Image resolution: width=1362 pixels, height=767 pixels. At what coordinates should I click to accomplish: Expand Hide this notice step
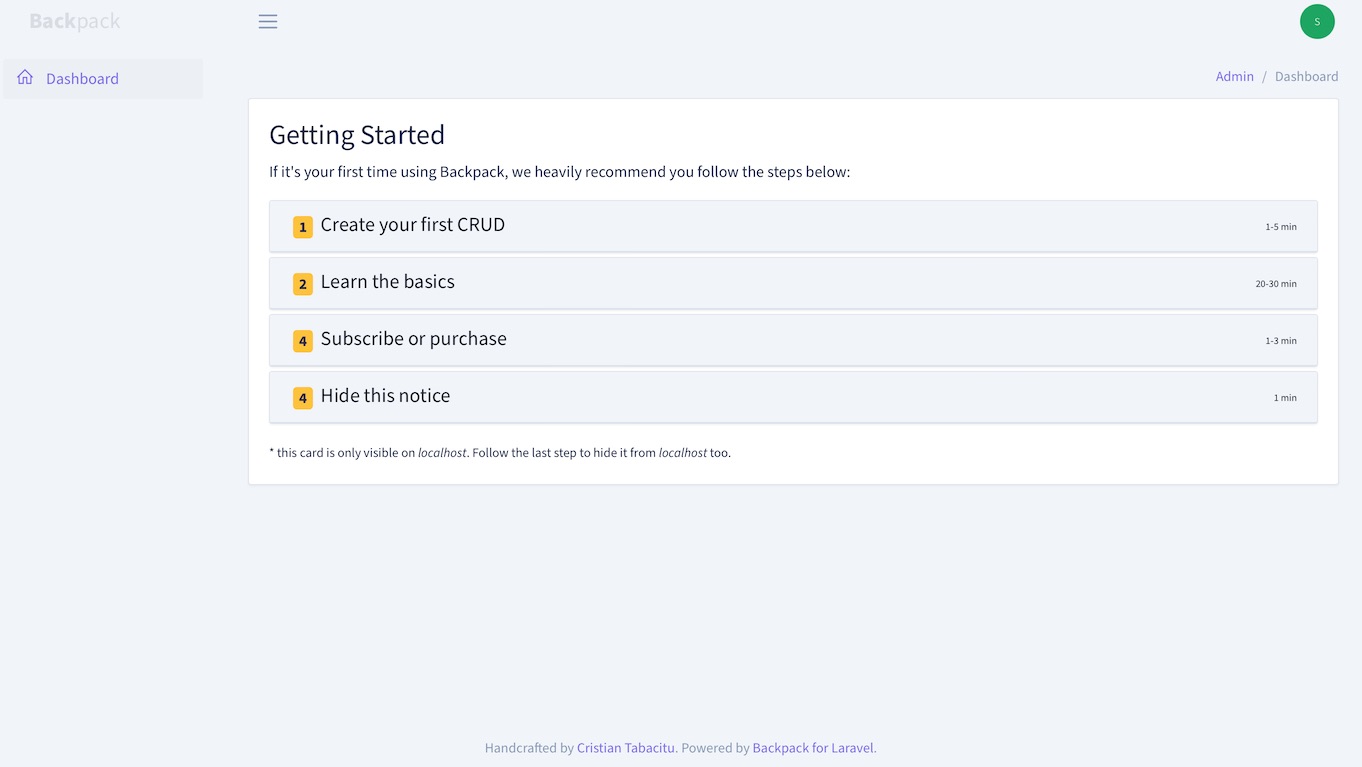[793, 397]
